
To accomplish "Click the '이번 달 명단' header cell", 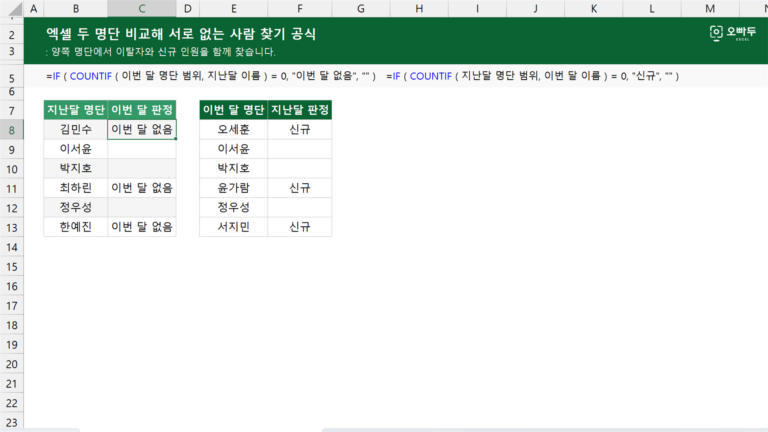I will pyautogui.click(x=234, y=110).
